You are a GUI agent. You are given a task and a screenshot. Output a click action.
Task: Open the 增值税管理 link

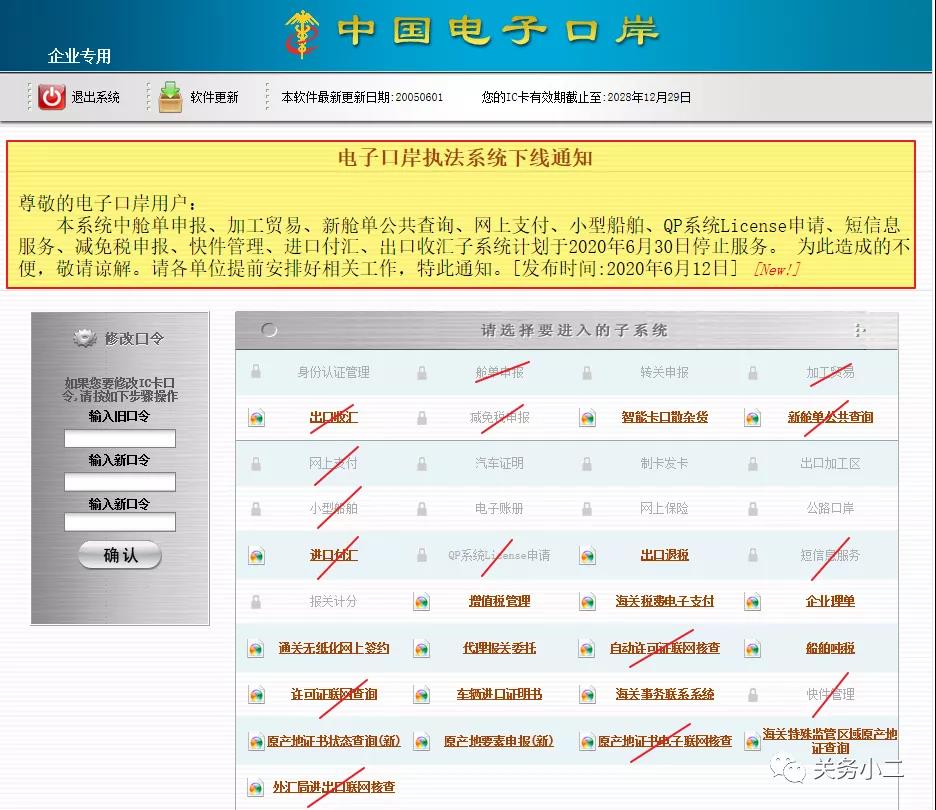(499, 601)
